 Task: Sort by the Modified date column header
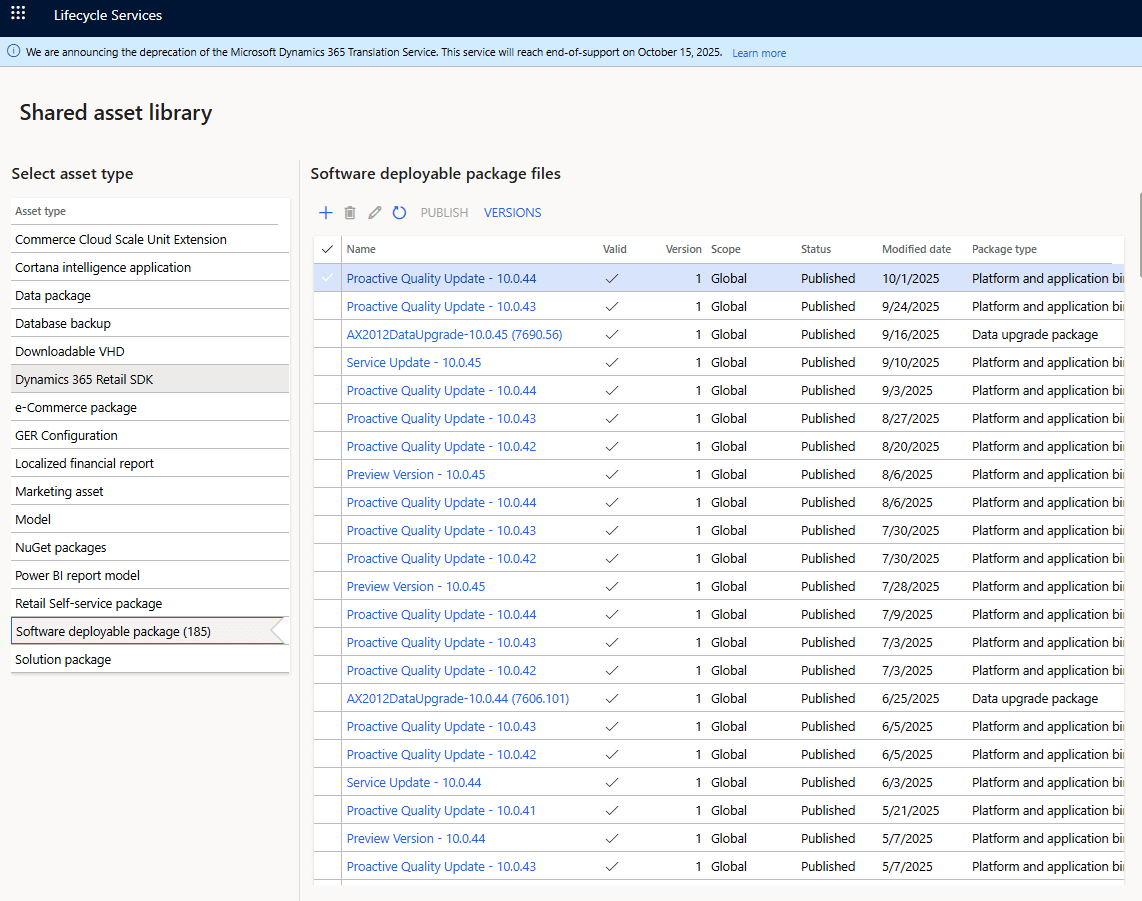[x=916, y=250]
